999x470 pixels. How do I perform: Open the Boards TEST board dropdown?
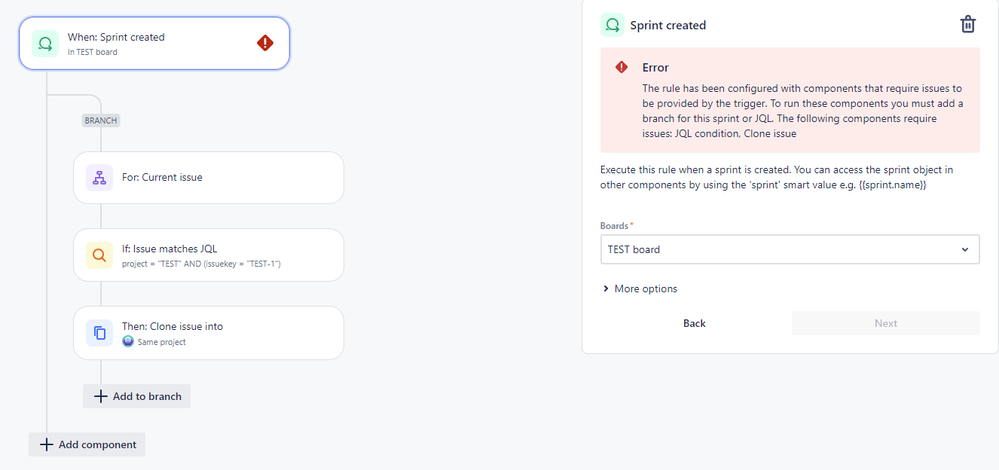(790, 250)
